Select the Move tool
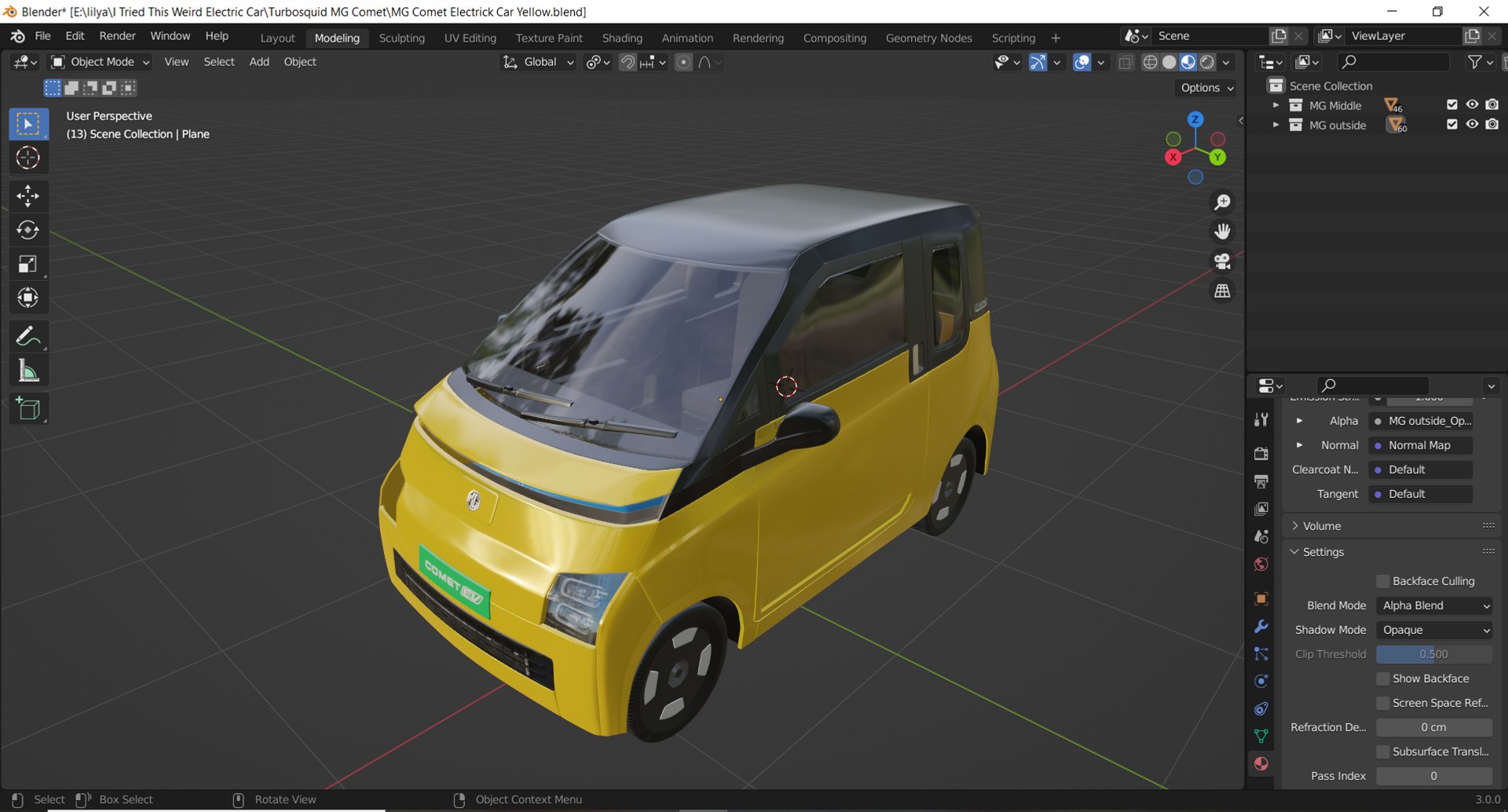1508x812 pixels. tap(28, 196)
